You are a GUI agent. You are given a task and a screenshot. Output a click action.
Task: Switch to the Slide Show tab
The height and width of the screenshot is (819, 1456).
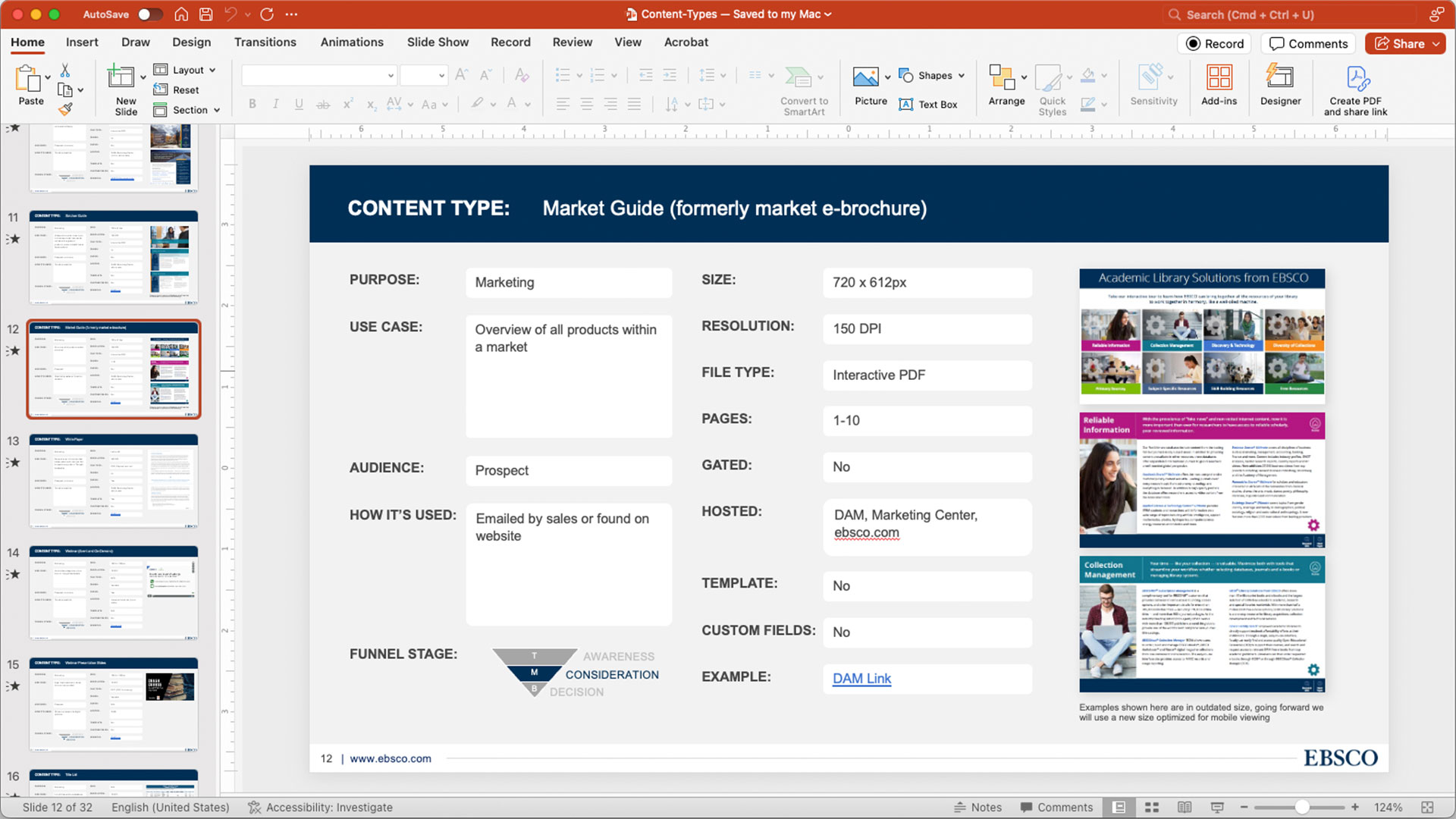coord(438,42)
